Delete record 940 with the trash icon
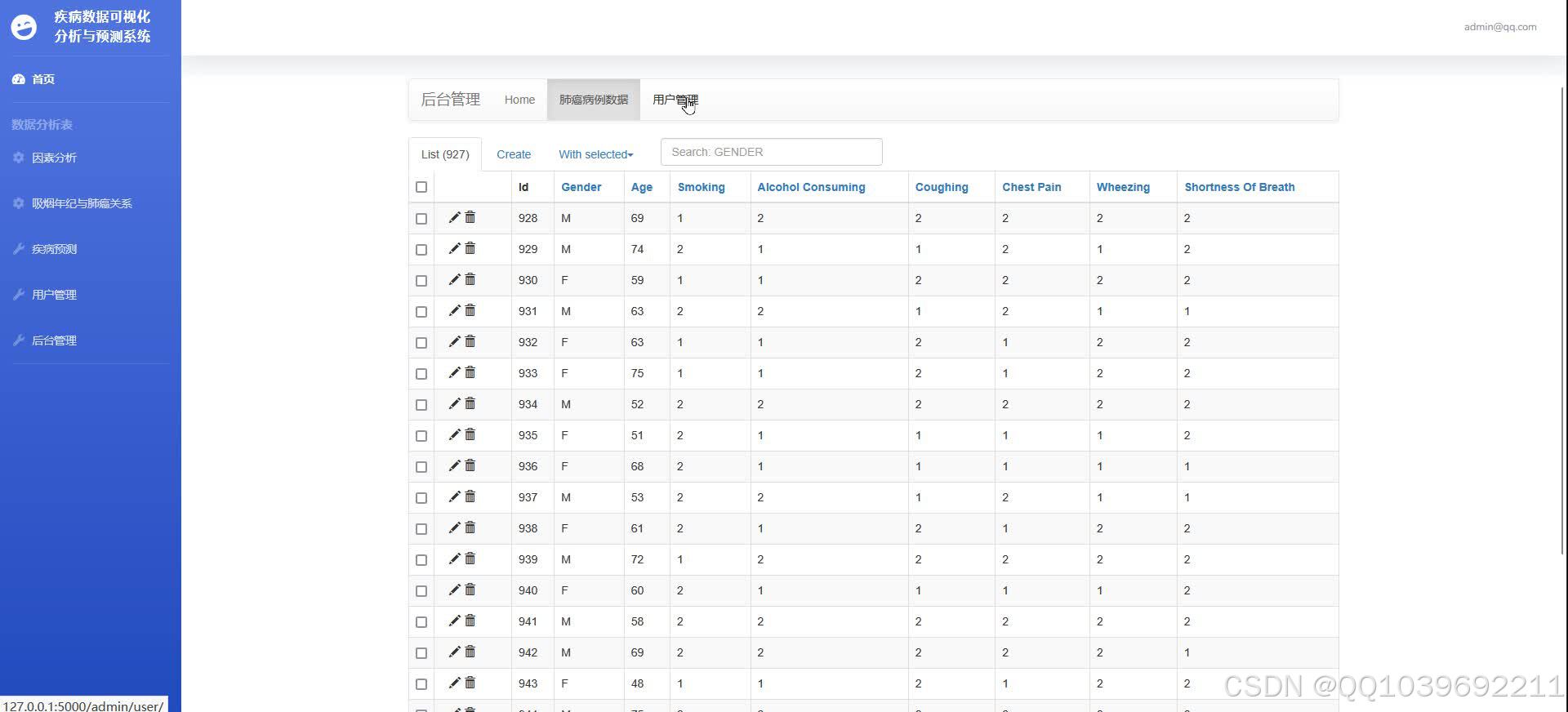Viewport: 1568px width, 712px height. click(470, 590)
